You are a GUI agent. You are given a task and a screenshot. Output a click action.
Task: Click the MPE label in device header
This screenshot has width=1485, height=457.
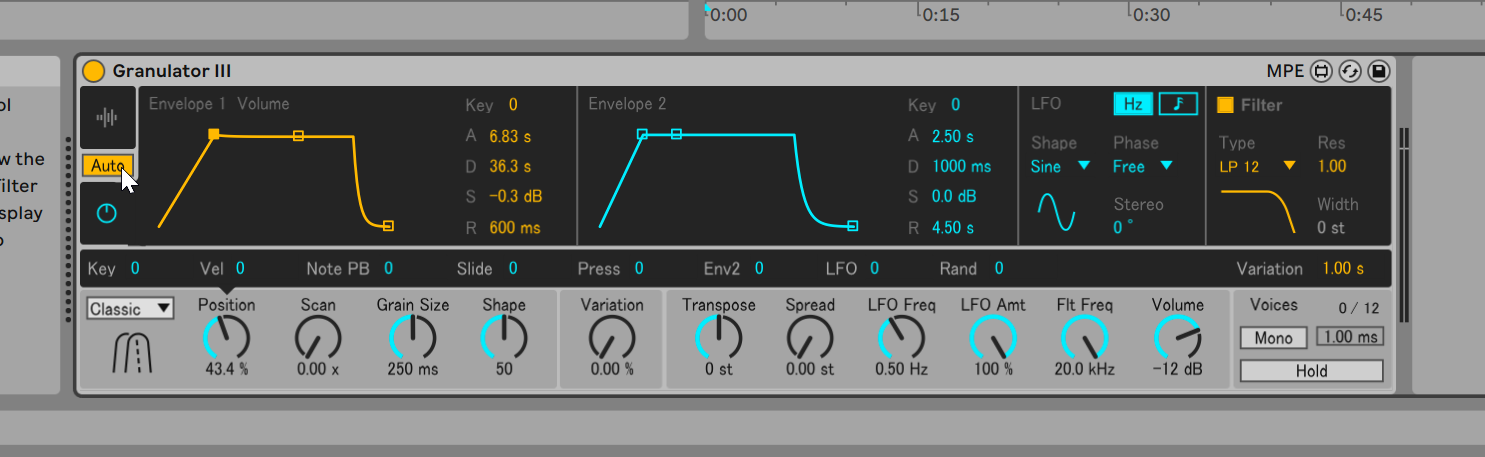tap(1285, 71)
